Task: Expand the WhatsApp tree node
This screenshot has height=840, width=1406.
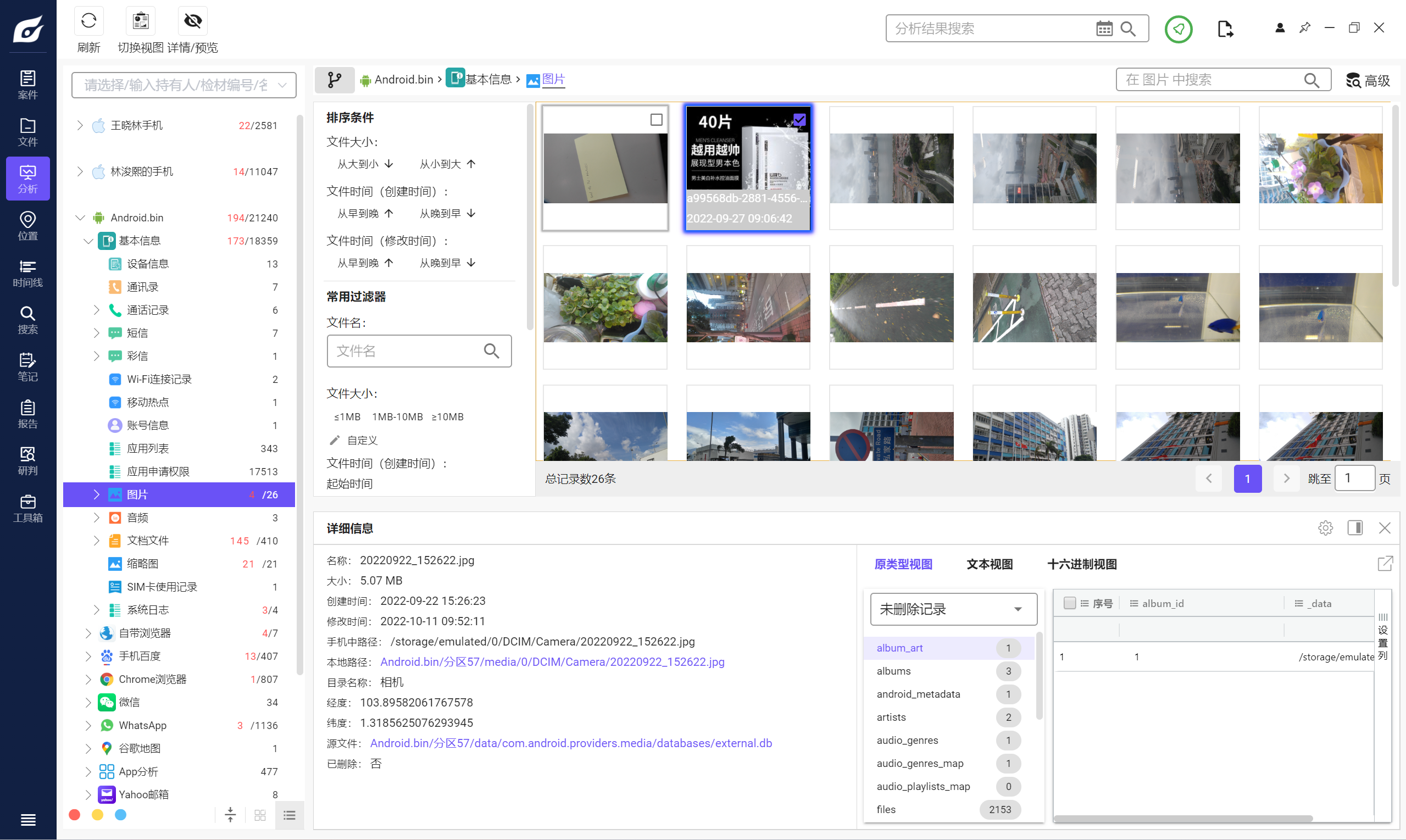Action: (88, 725)
